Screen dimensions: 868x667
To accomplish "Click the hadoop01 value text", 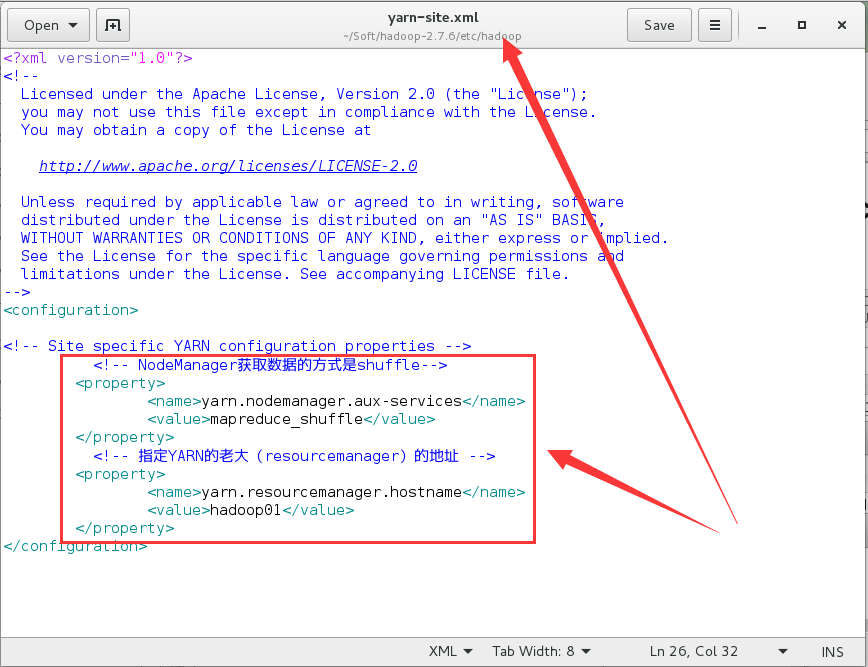I will [x=246, y=510].
